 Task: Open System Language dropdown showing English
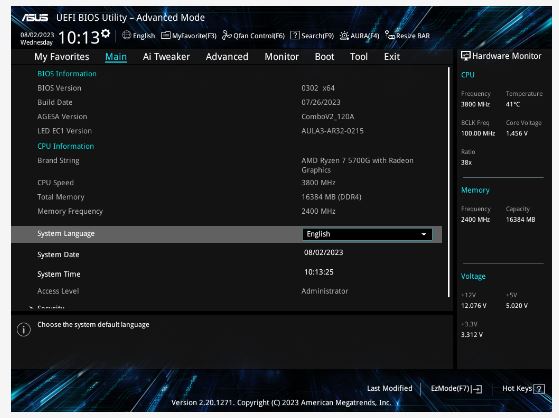point(367,234)
